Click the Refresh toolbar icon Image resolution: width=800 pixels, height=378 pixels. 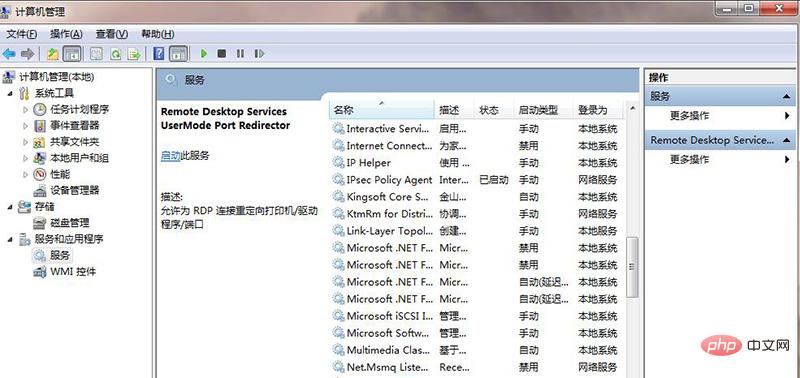pos(116,54)
